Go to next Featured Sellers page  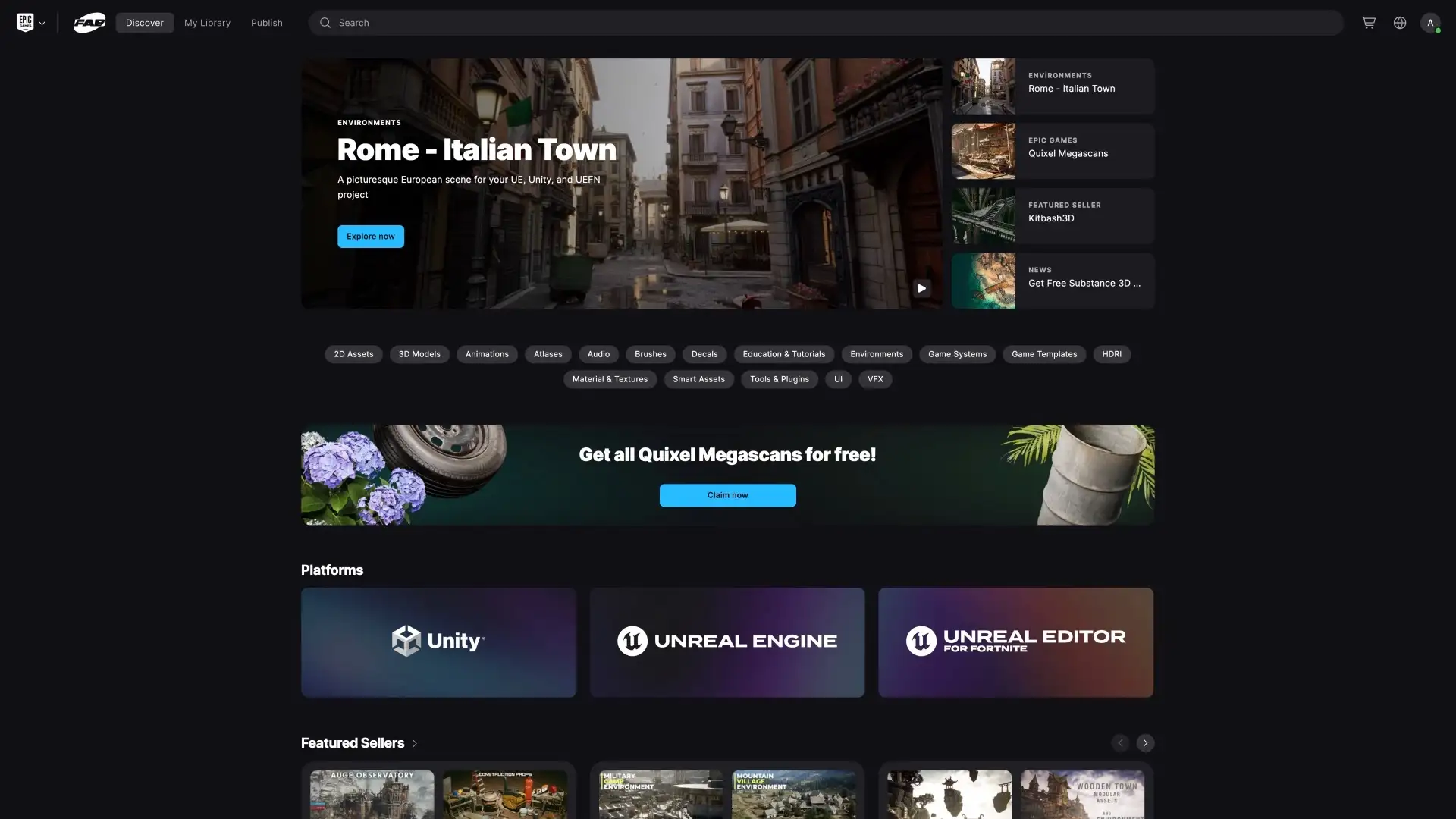pyautogui.click(x=1145, y=743)
